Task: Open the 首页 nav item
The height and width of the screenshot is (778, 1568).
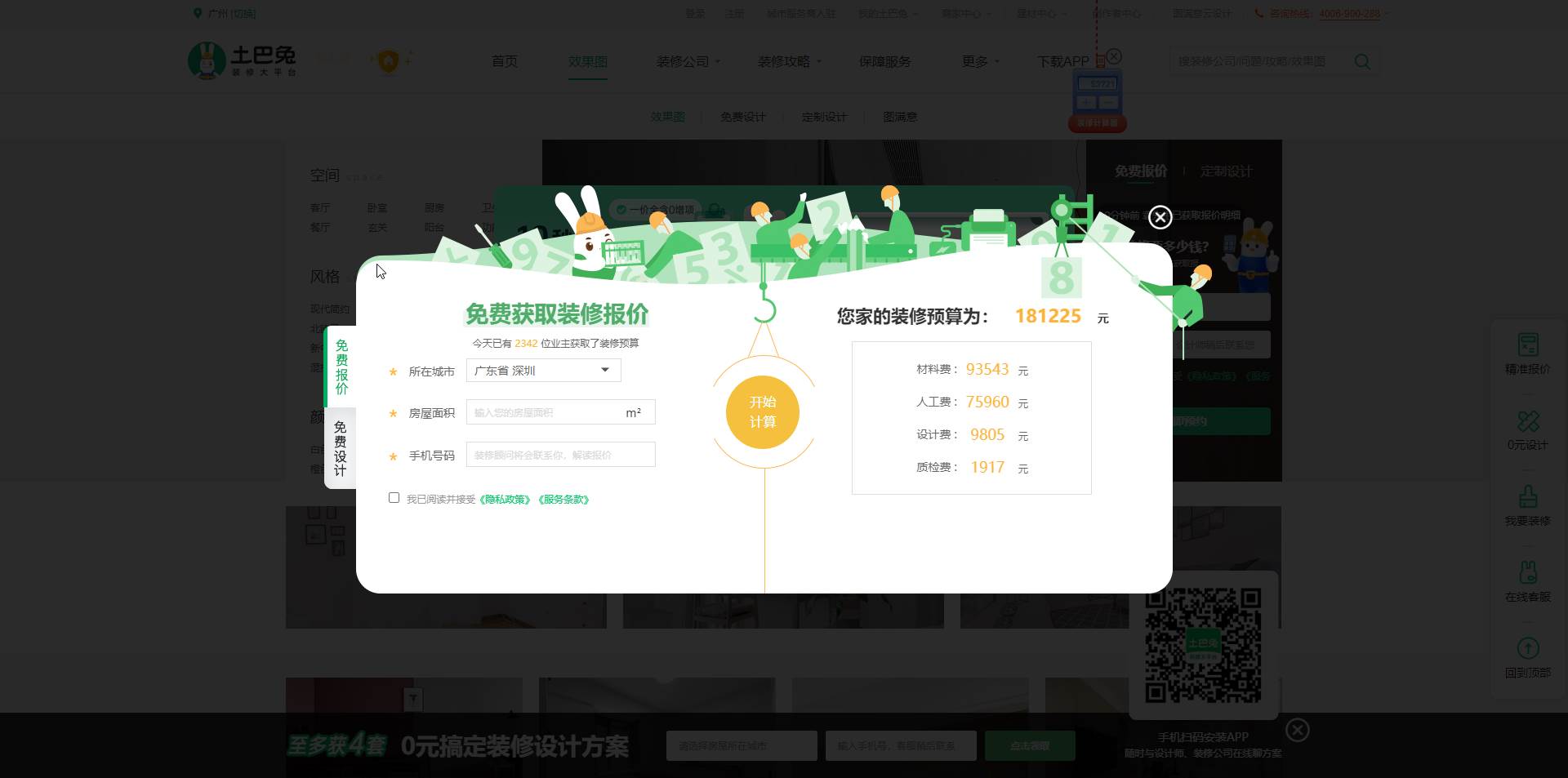Action: 505,61
